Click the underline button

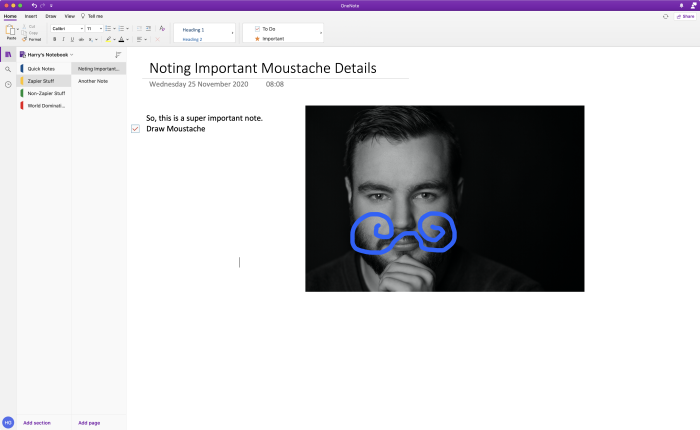tap(72, 39)
